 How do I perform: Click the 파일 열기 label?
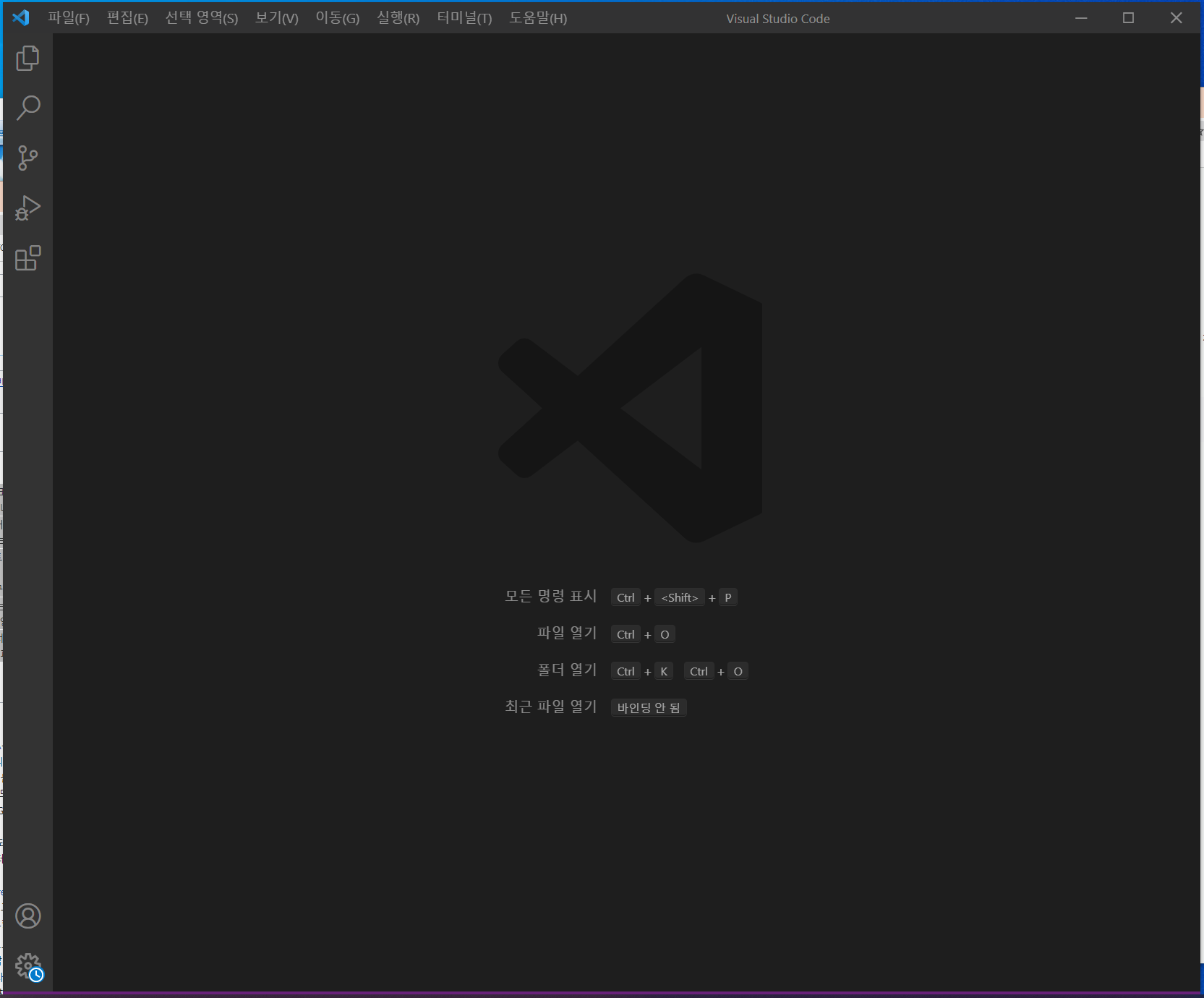click(x=567, y=634)
